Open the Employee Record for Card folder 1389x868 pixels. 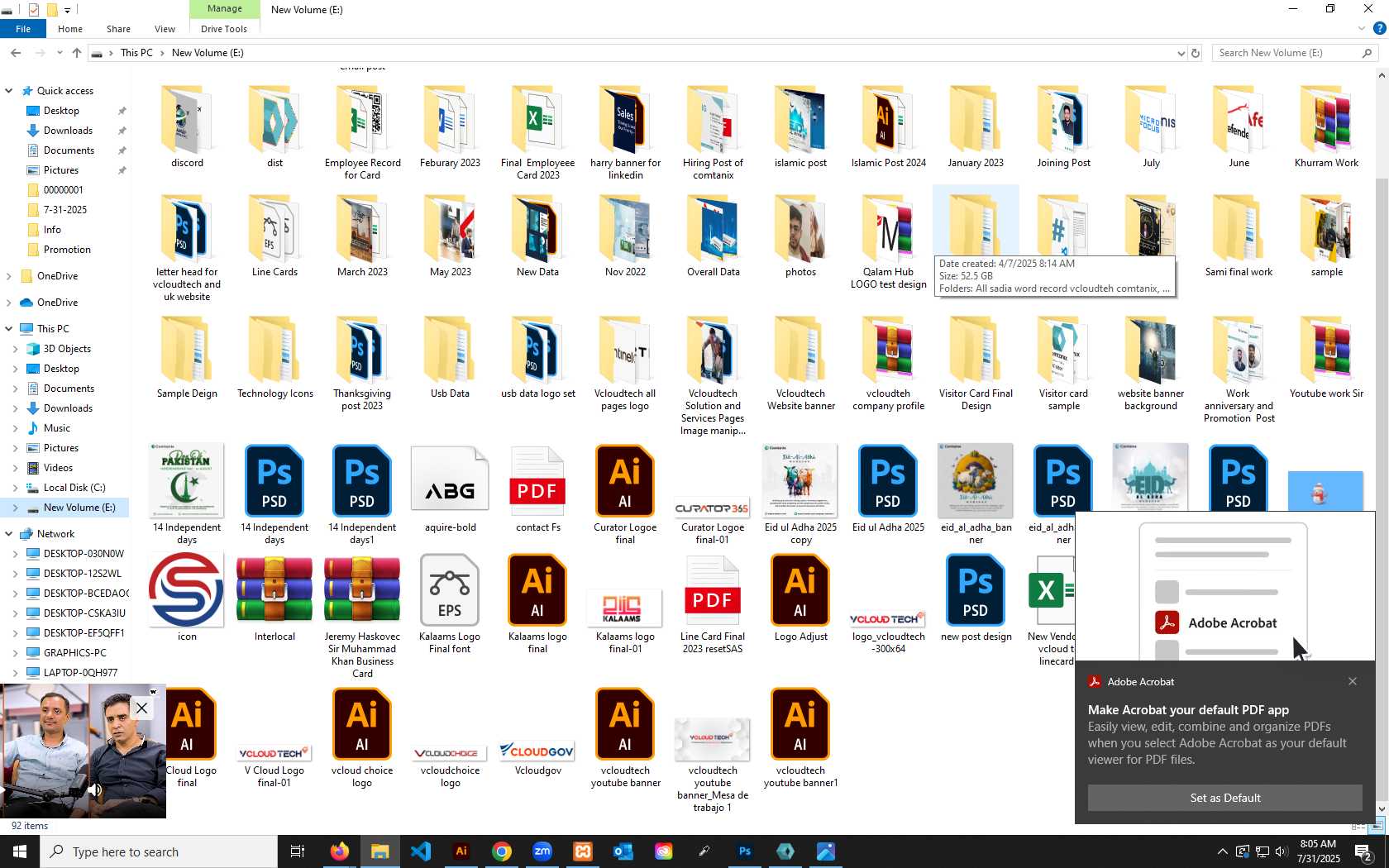point(362,131)
